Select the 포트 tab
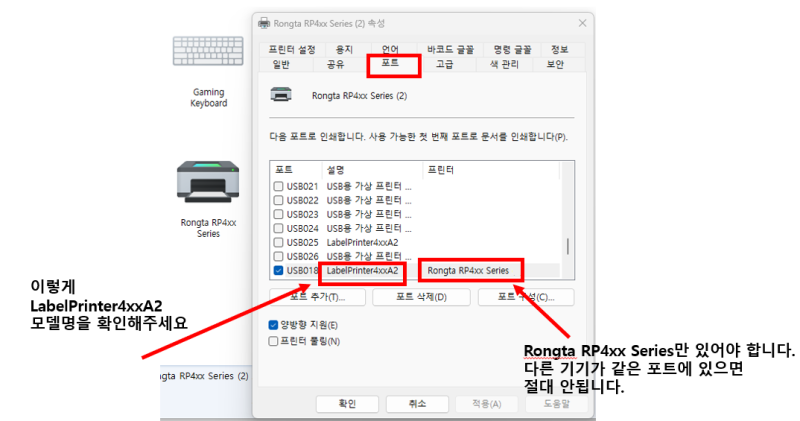Viewport: 800px width, 421px height. coord(390,63)
